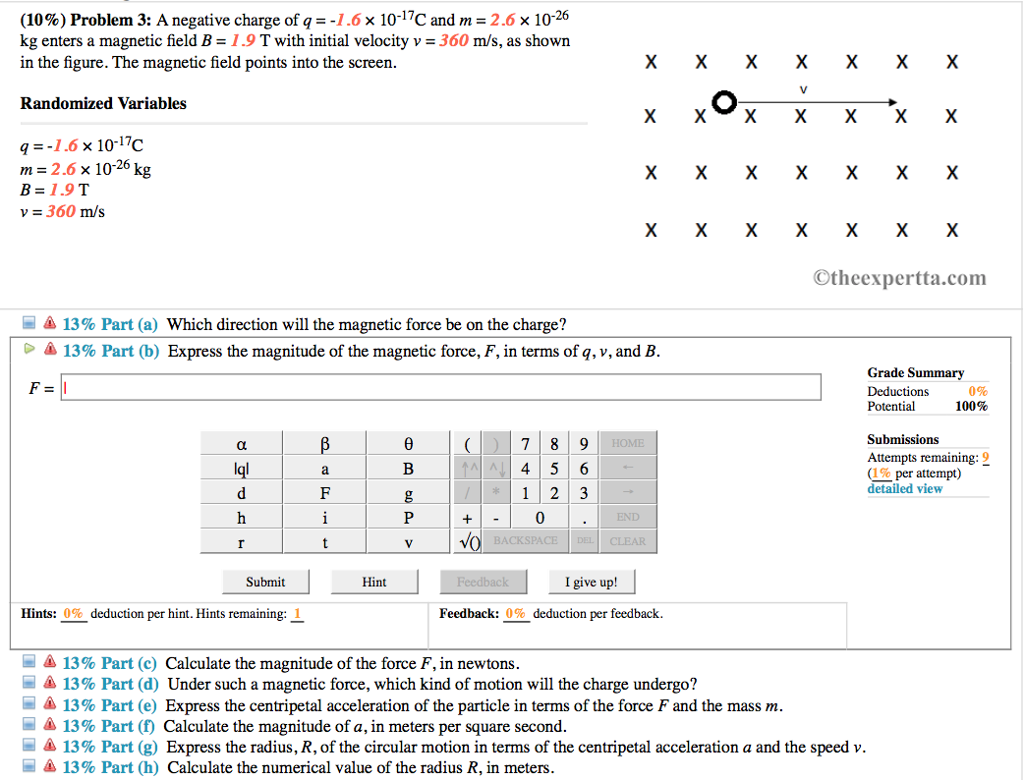Toggle the section icon next to Part (d)
Viewport: 1024px width, 780px height.
click(27, 683)
